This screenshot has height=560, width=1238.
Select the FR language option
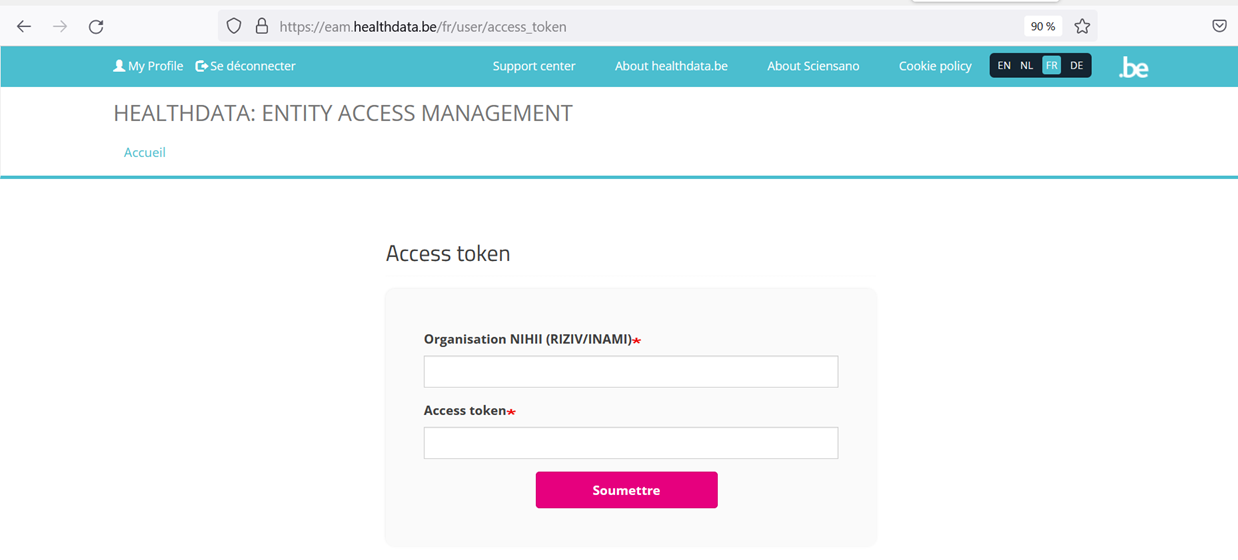[x=1051, y=66]
